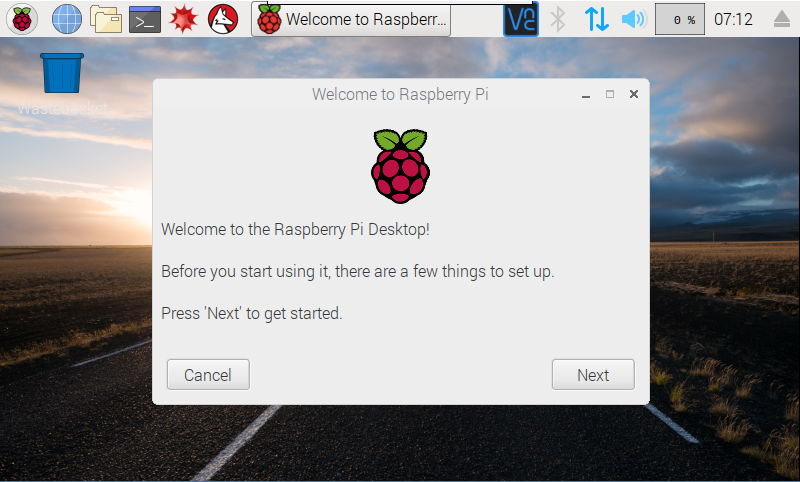800x482 pixels.
Task: Launch the Wolfram wolf icon
Action: pyautogui.click(x=223, y=19)
